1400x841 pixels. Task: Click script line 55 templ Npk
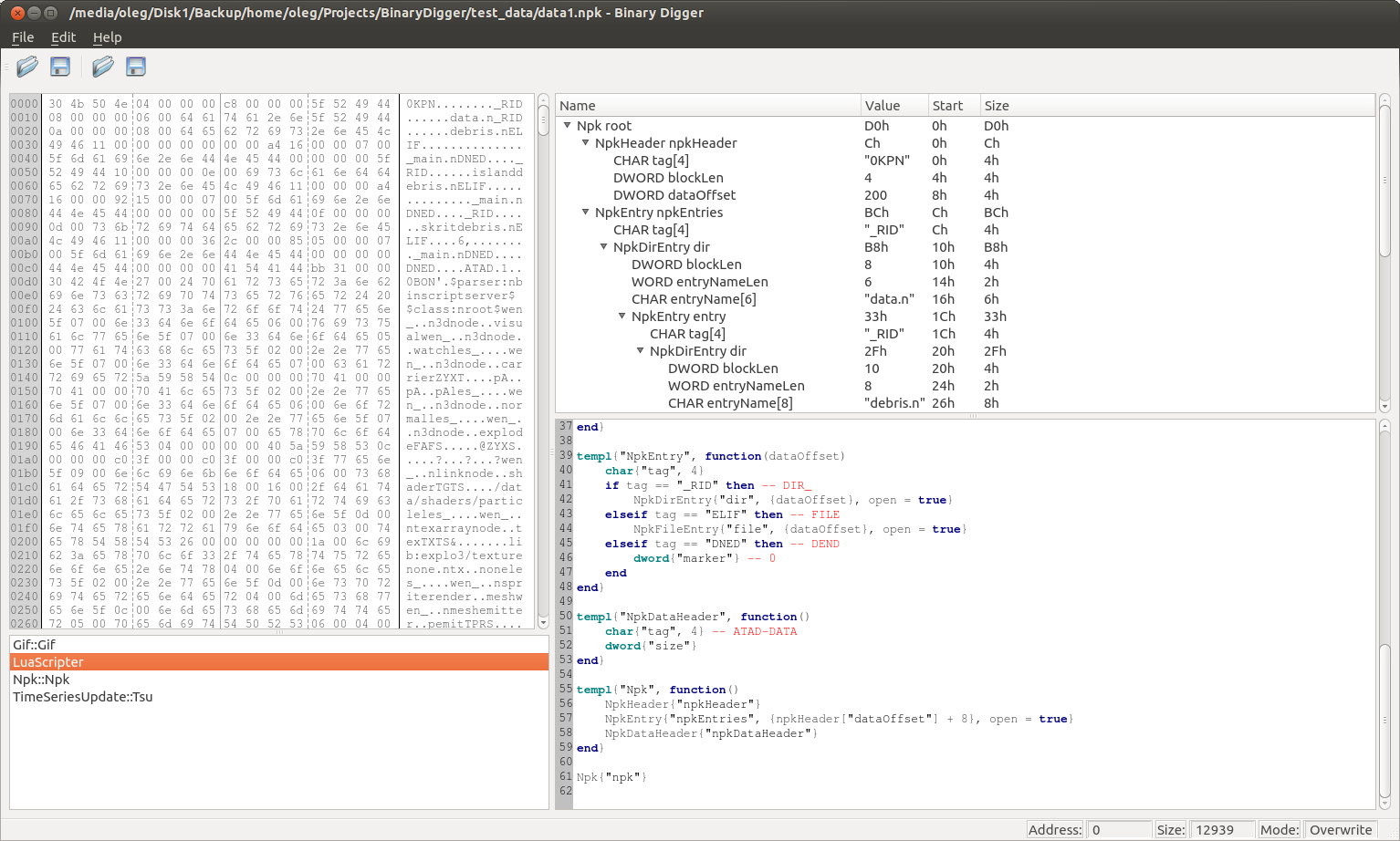coord(657,690)
